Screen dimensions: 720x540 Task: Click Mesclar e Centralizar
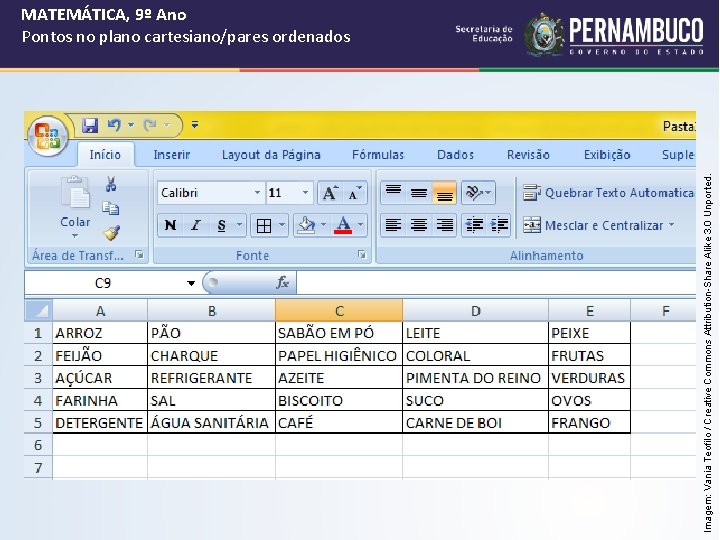pos(593,225)
